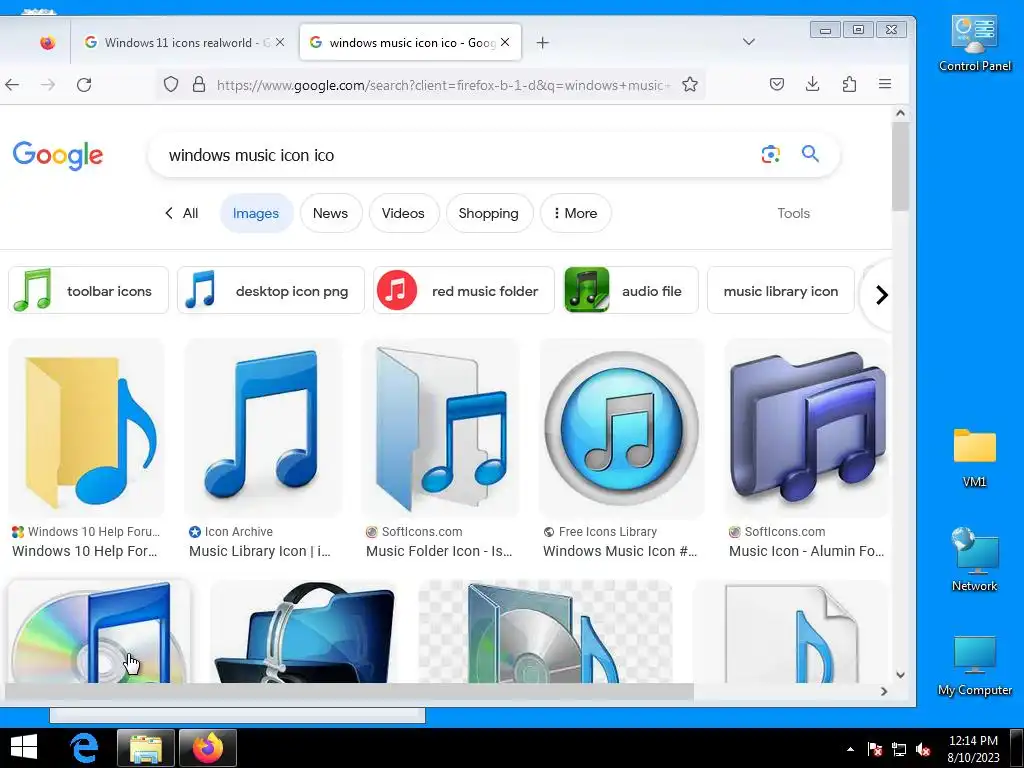Image resolution: width=1024 pixels, height=768 pixels.
Task: Close the windows music icon ico tab
Action: pos(505,42)
